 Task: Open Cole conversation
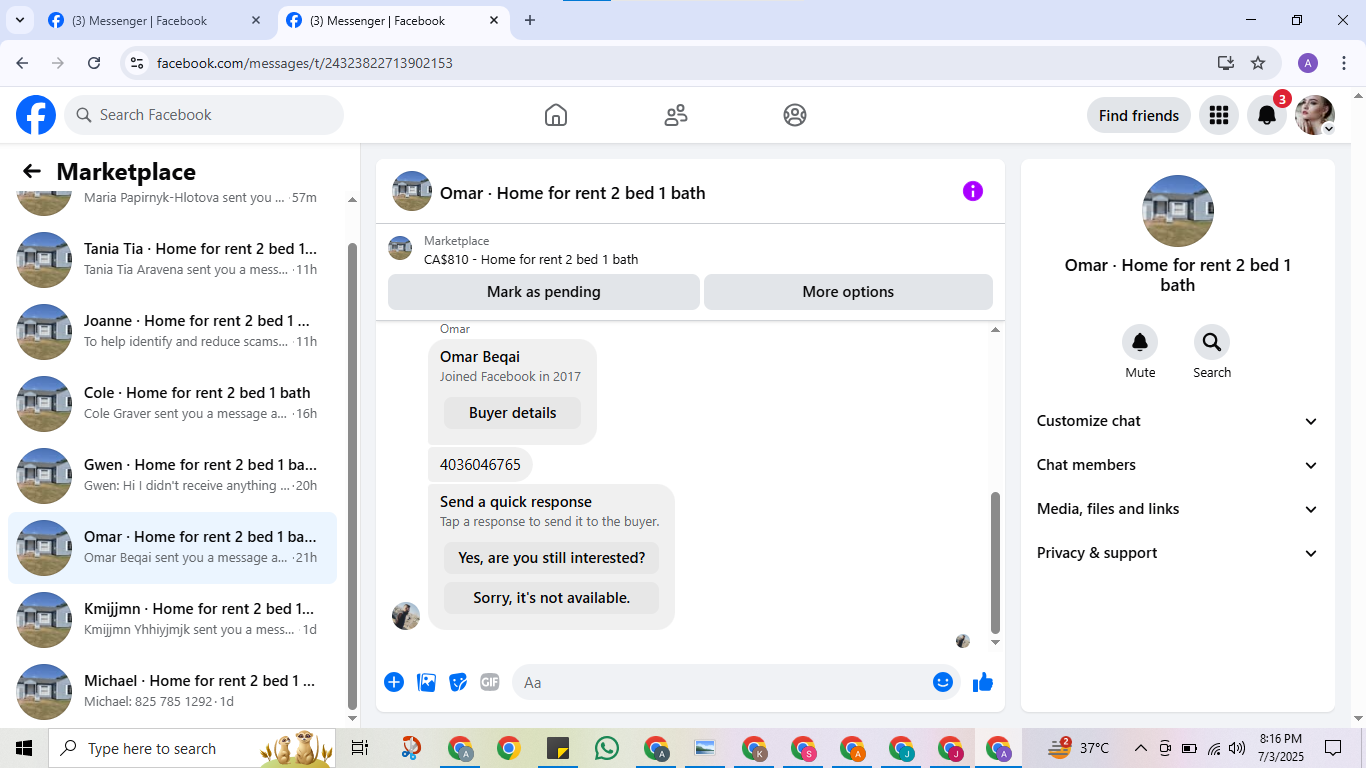pos(172,403)
